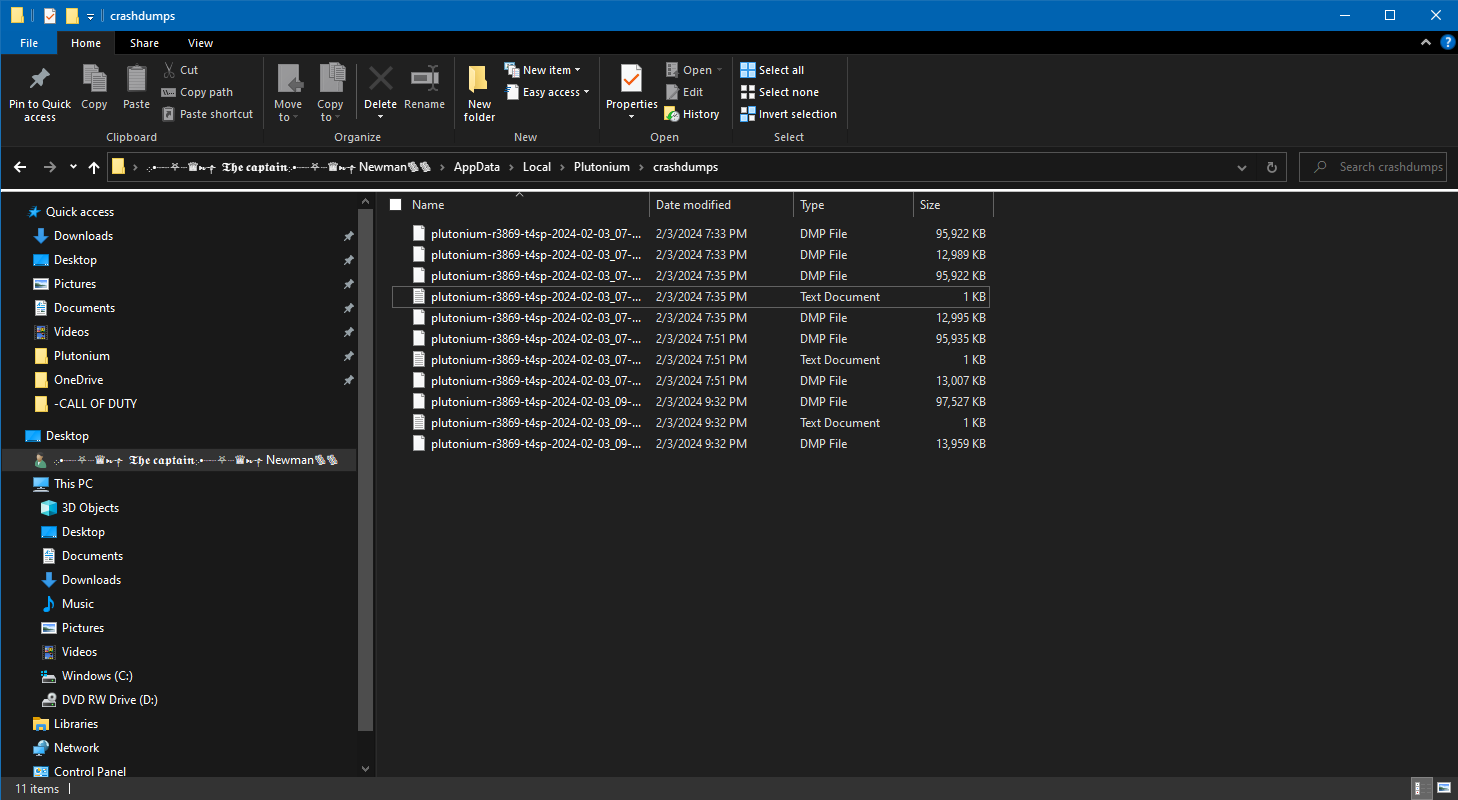Click Invert selection

point(788,114)
